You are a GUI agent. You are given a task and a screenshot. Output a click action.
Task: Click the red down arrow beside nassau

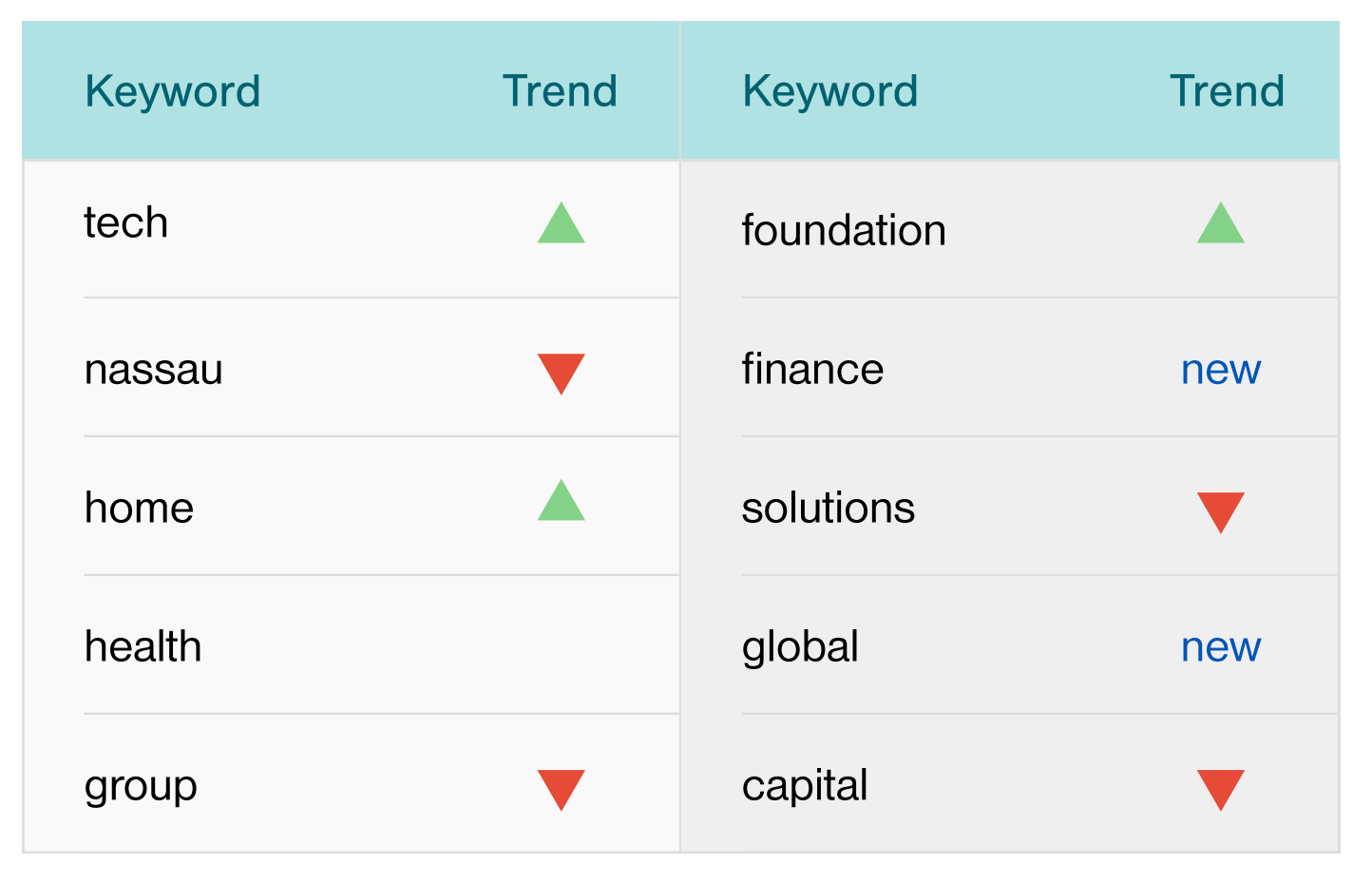[561, 372]
